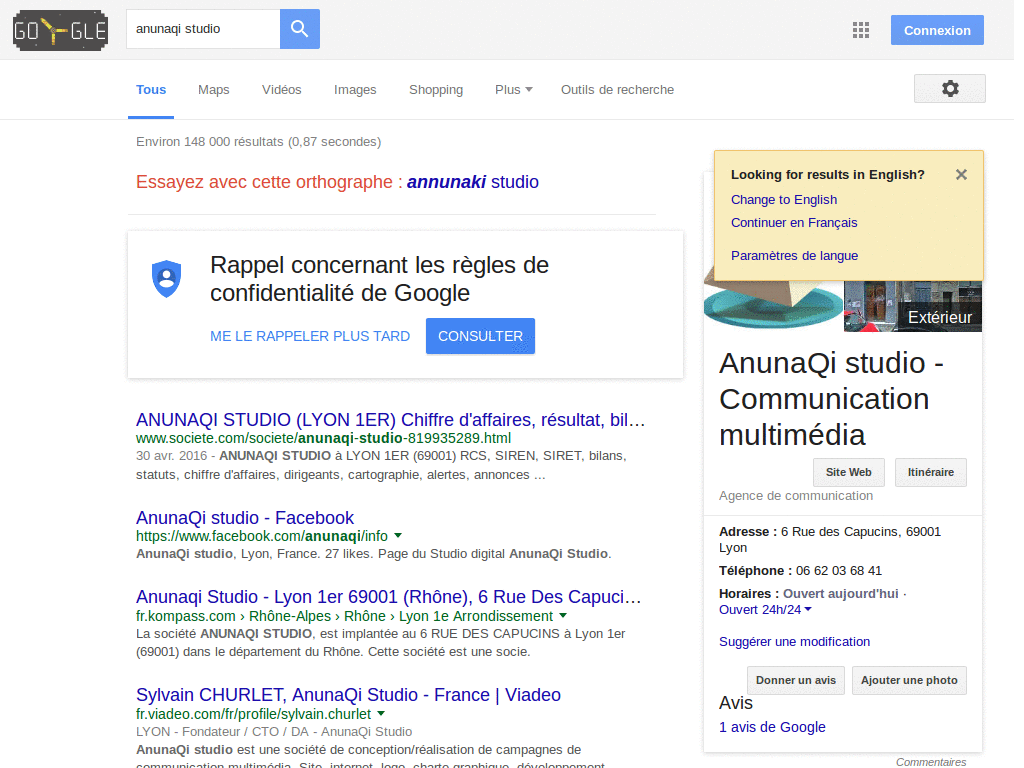The width and height of the screenshot is (1024, 768).
Task: Click the 'Agence de communication' label
Action: tap(795, 496)
